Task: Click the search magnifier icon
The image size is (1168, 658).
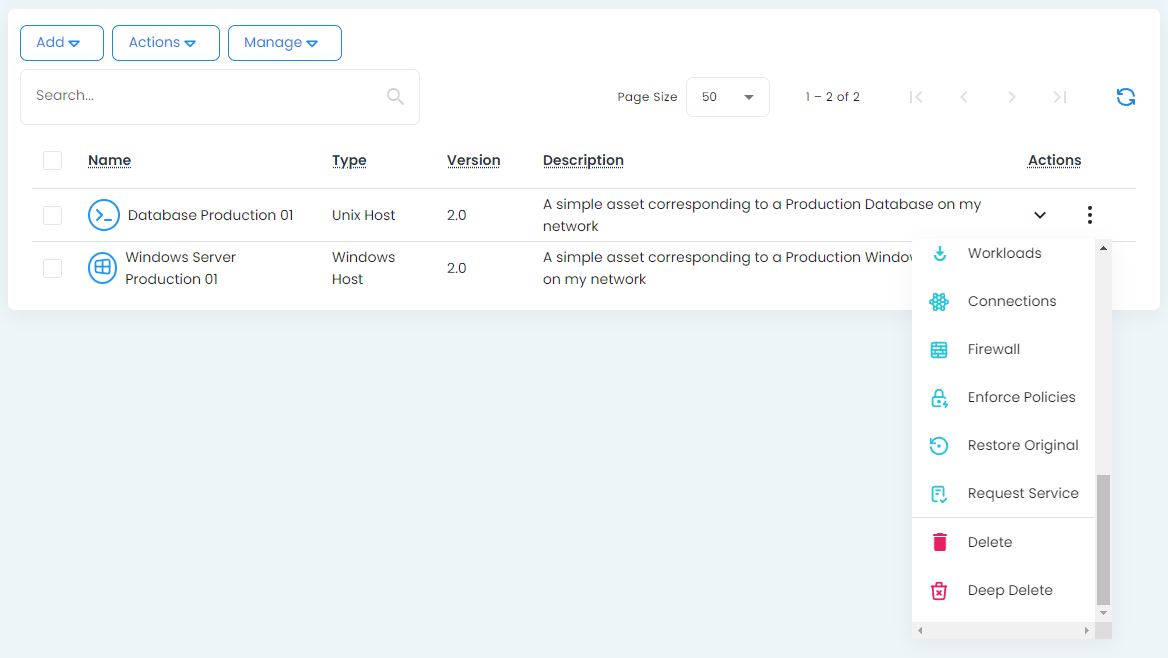Action: [x=395, y=97]
